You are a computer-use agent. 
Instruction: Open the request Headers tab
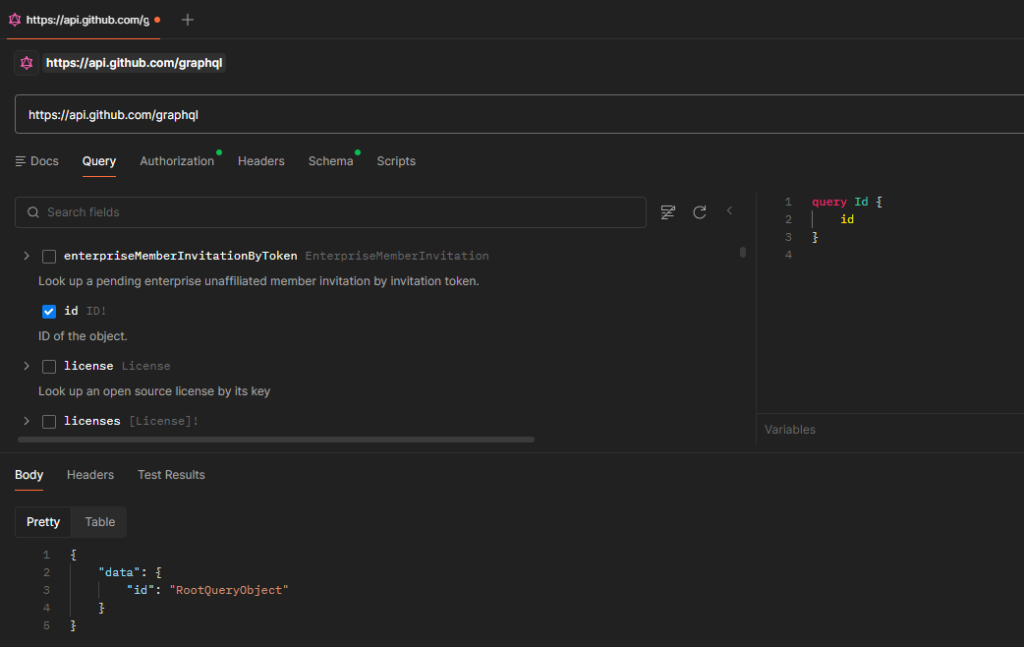coord(261,161)
